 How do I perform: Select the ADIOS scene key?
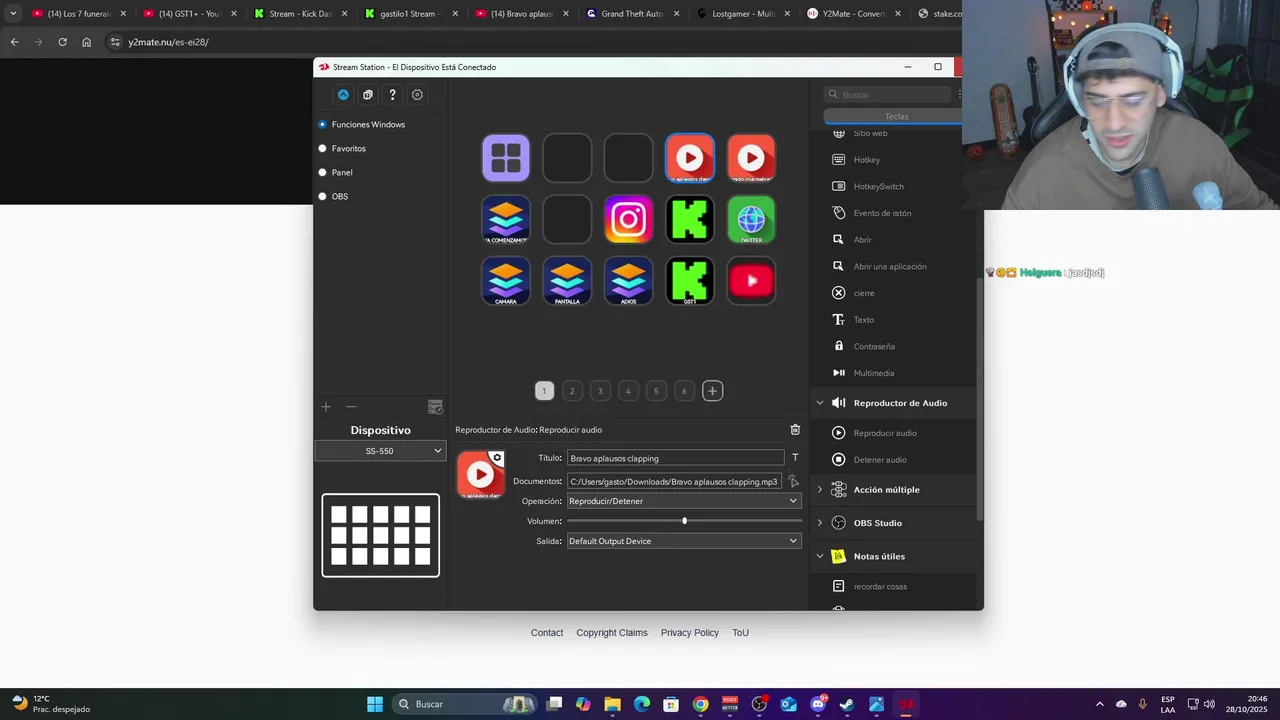(x=628, y=281)
